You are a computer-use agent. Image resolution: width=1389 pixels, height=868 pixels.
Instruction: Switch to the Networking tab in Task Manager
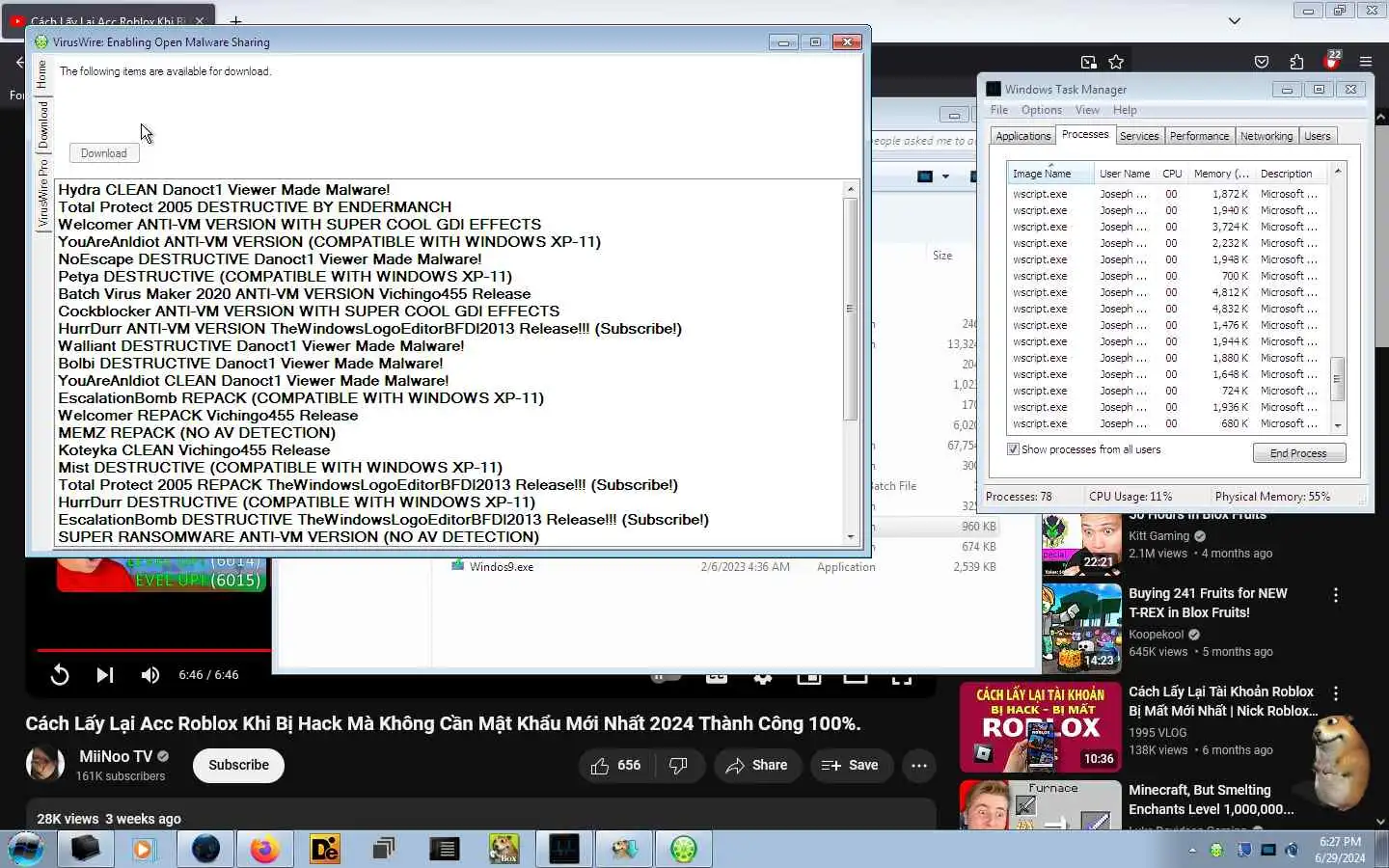(1266, 136)
